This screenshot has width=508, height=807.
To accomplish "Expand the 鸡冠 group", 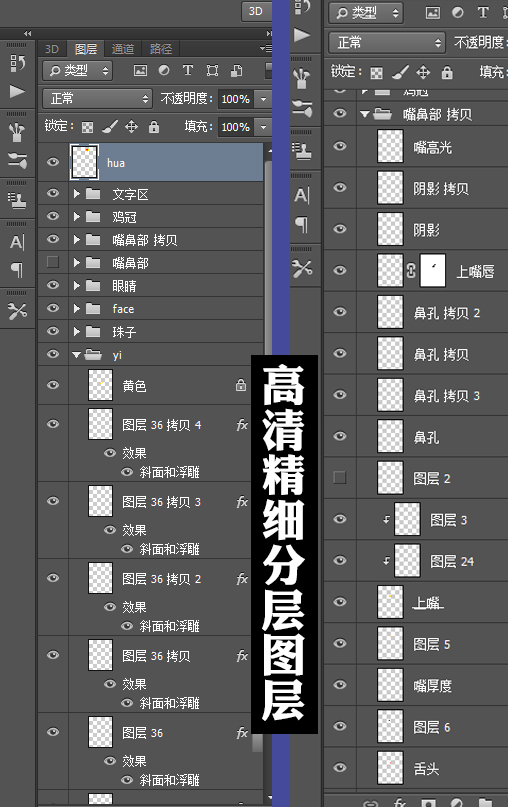I will click(x=77, y=217).
